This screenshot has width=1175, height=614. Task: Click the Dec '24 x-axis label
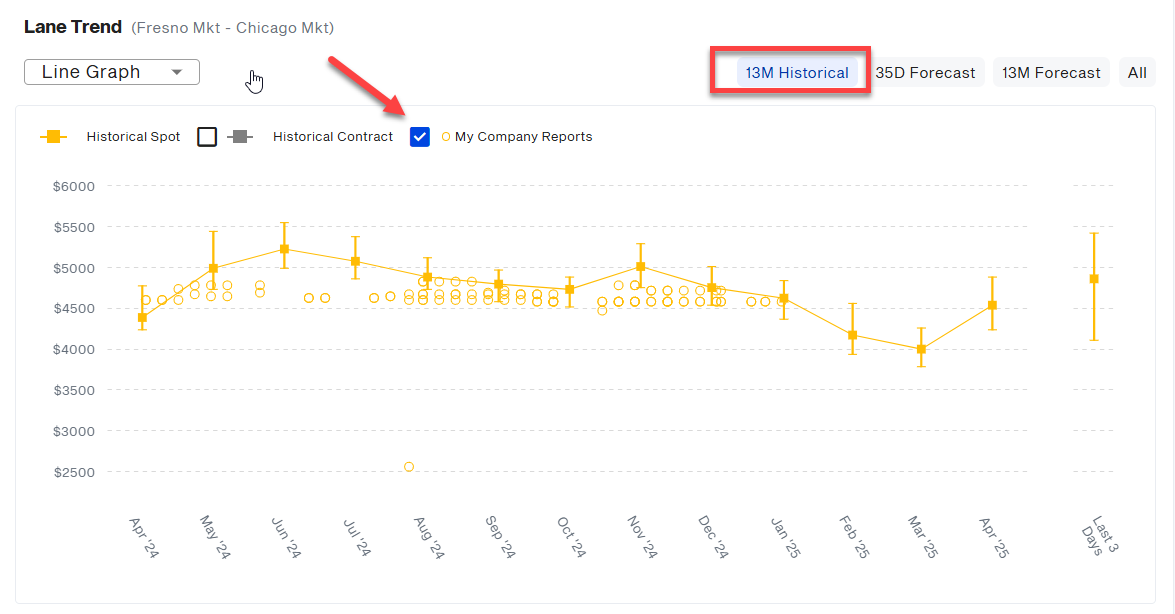click(713, 538)
